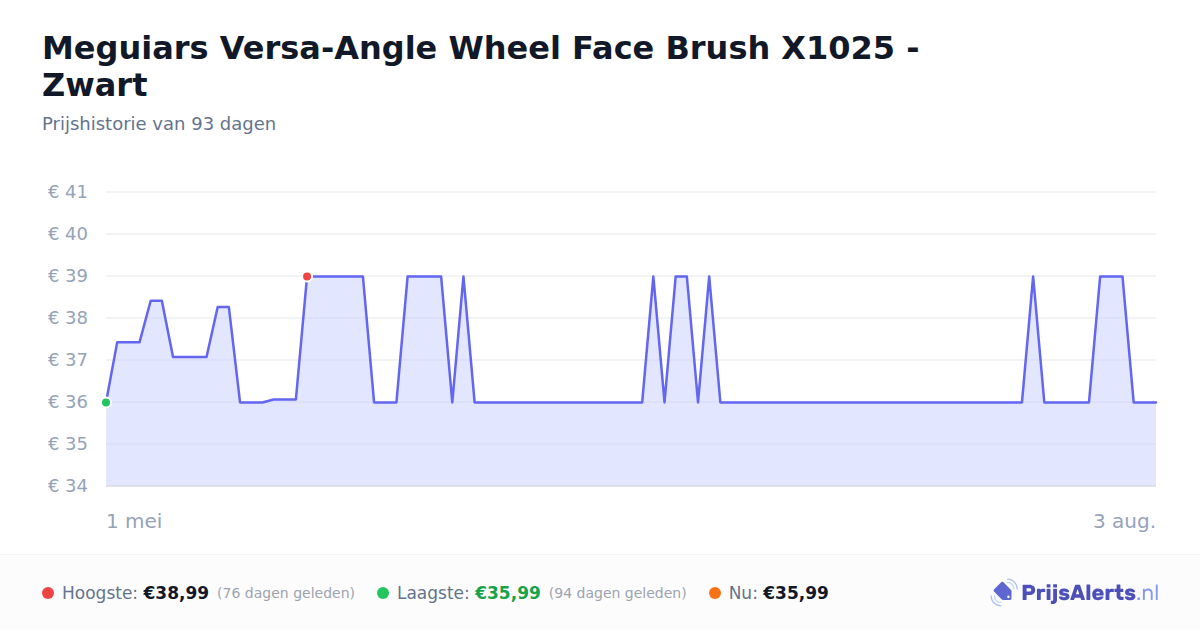Image resolution: width=1200 pixels, height=630 pixels.
Task: Click the PrijsAlerts price tag logo icon
Action: 1003,593
